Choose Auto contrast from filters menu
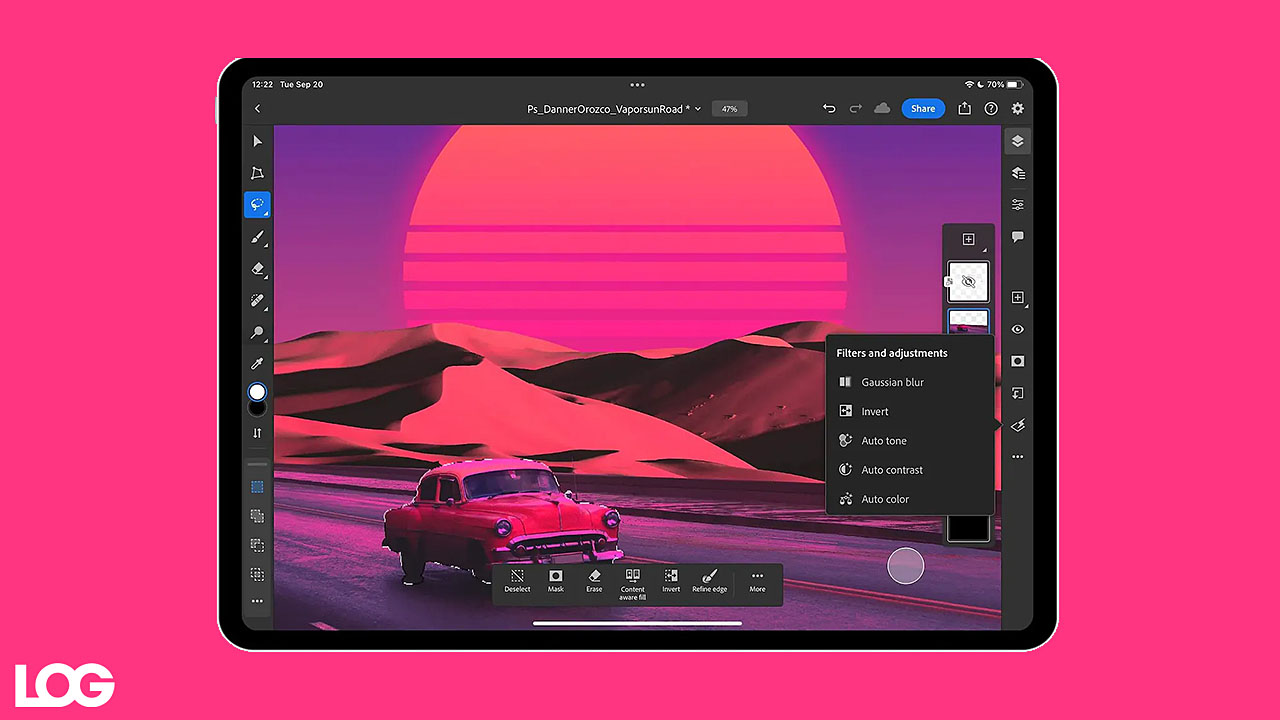 tap(892, 470)
